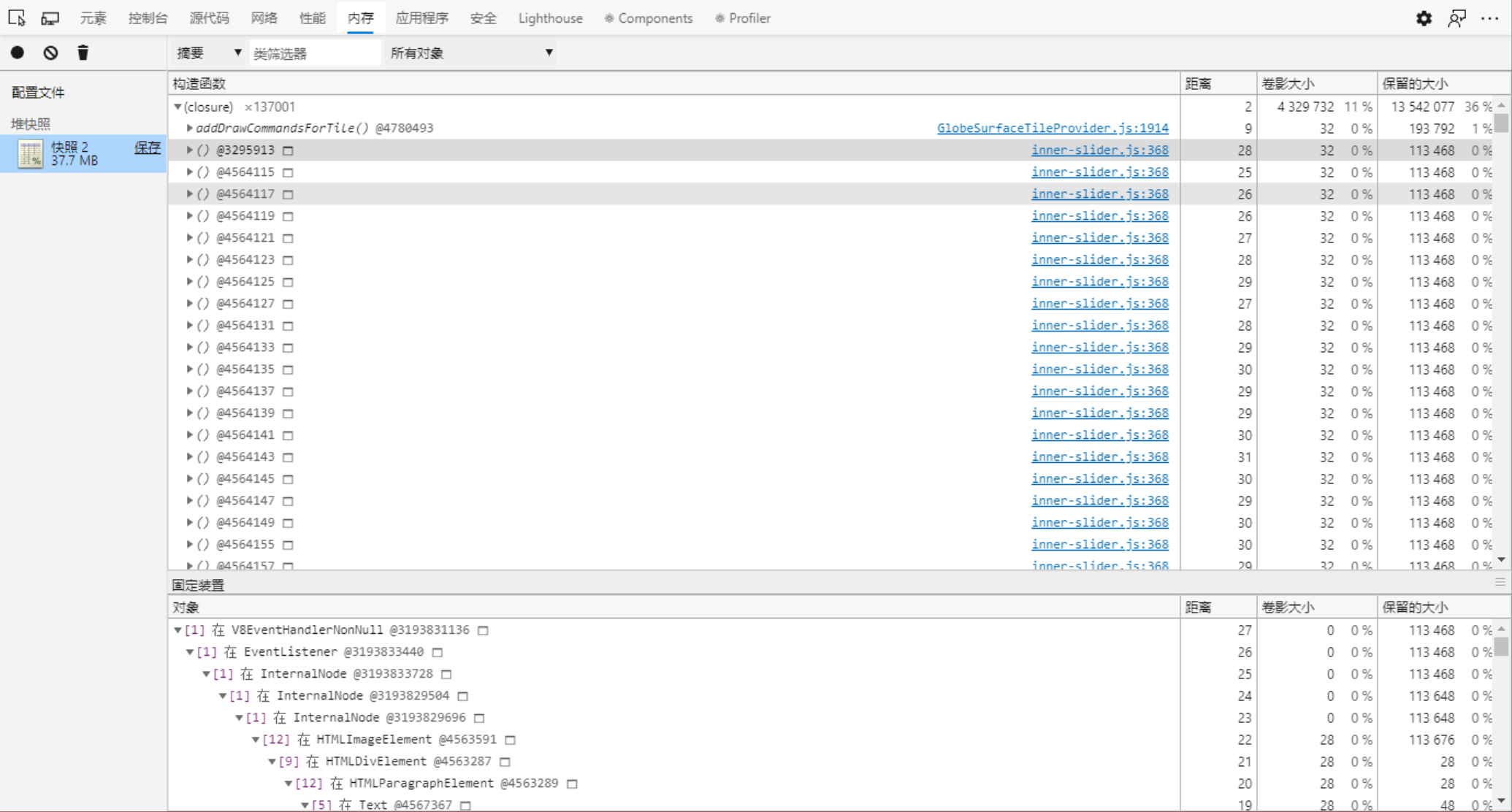The height and width of the screenshot is (812, 1512).
Task: Open DevTools settings gear
Action: [1424, 18]
